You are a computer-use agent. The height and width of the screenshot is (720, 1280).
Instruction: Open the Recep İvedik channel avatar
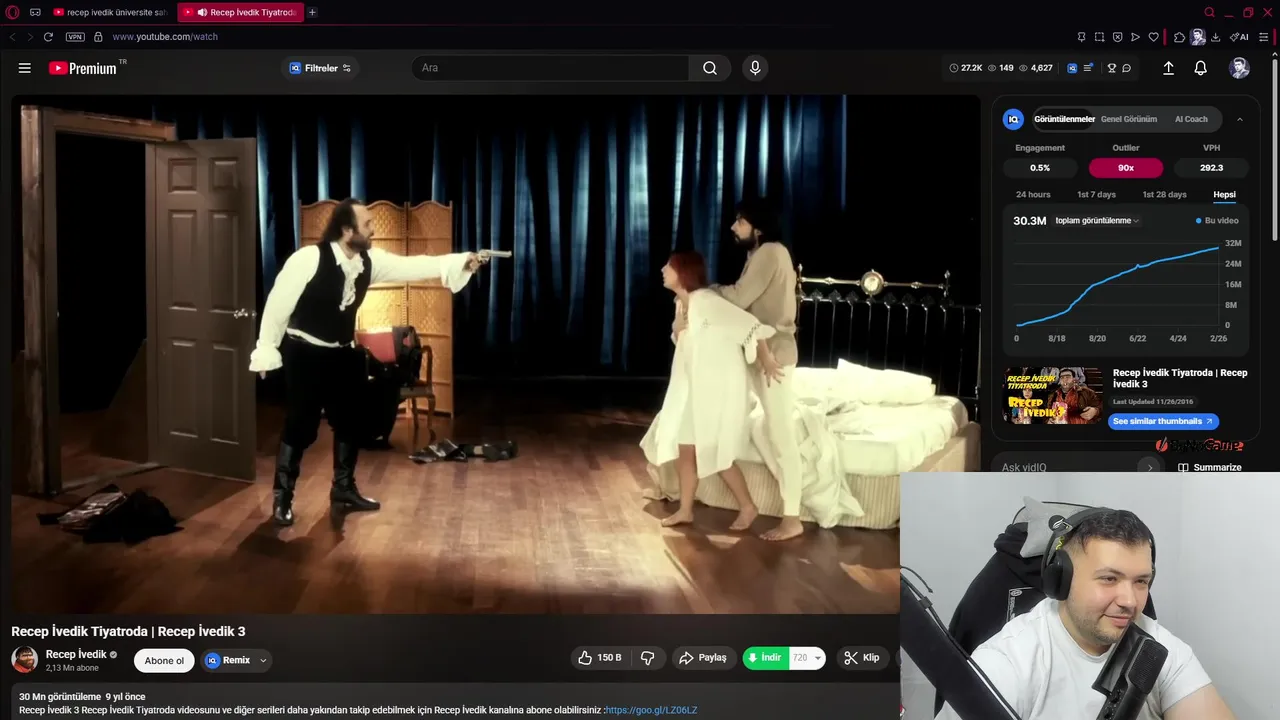pyautogui.click(x=24, y=660)
